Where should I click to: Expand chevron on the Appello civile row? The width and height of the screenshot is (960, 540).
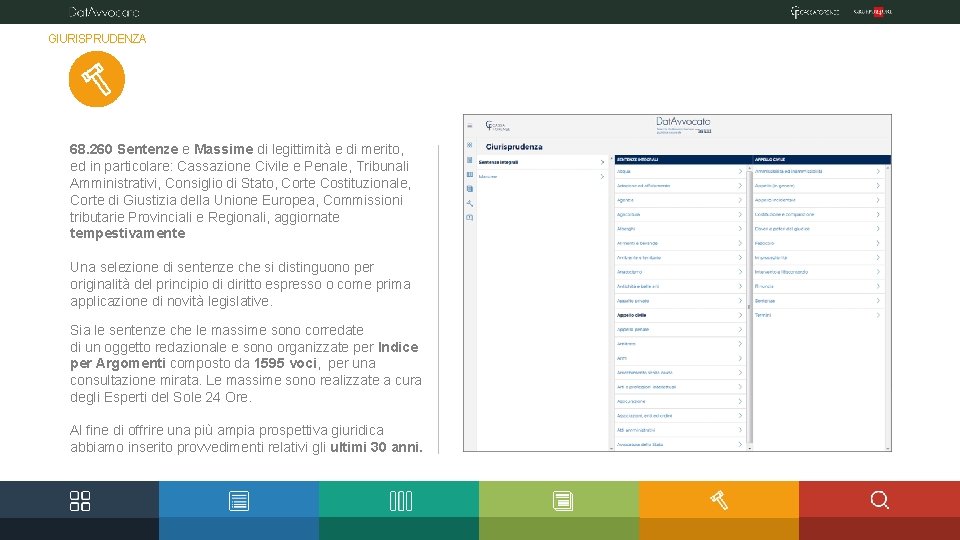pyautogui.click(x=740, y=315)
